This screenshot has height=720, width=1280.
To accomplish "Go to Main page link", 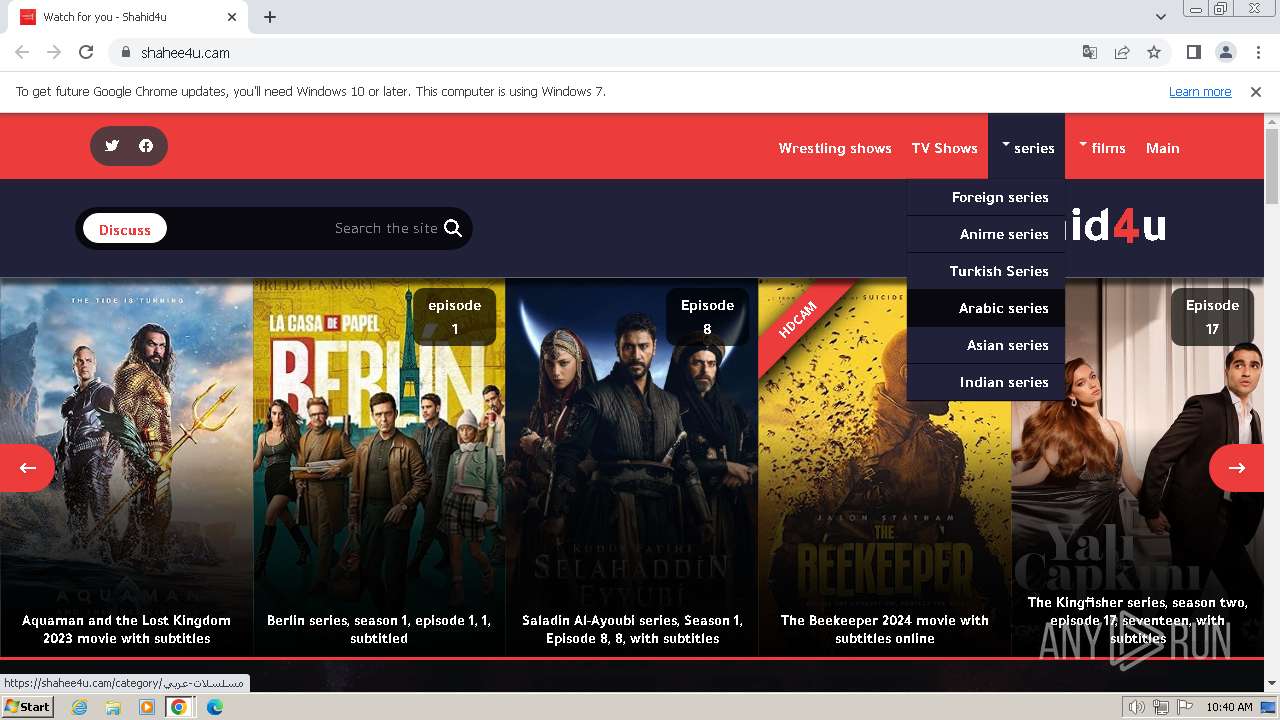I will pos(1162,148).
